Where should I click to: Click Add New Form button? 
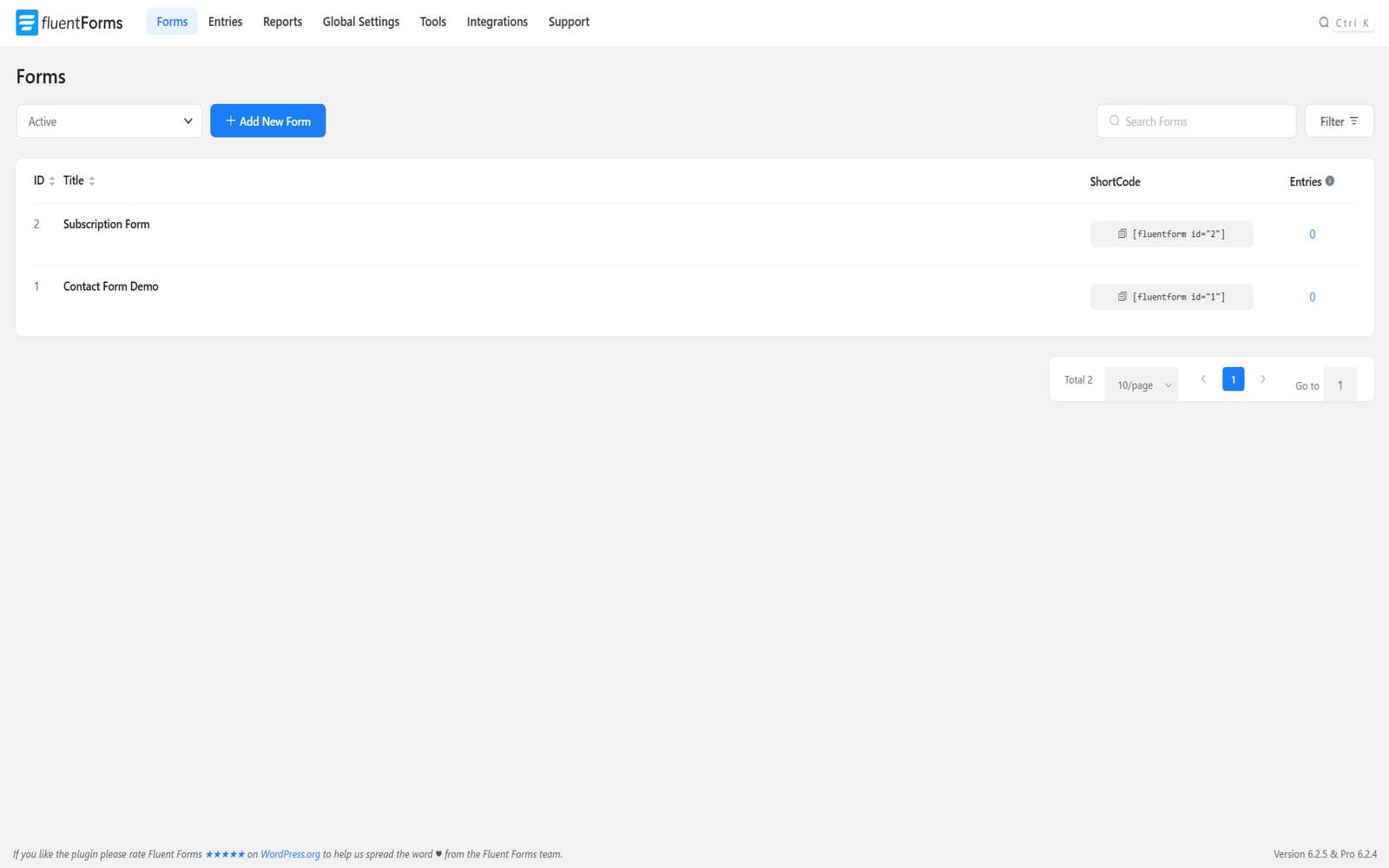(267, 121)
